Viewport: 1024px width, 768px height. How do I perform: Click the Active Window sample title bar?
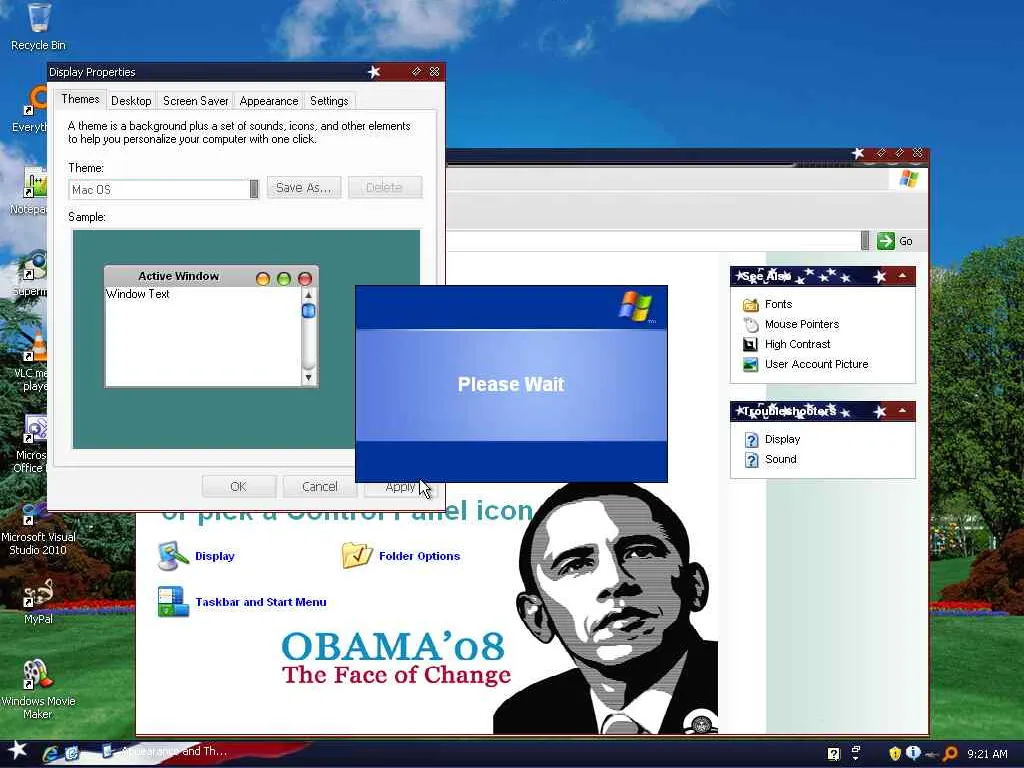coord(211,276)
